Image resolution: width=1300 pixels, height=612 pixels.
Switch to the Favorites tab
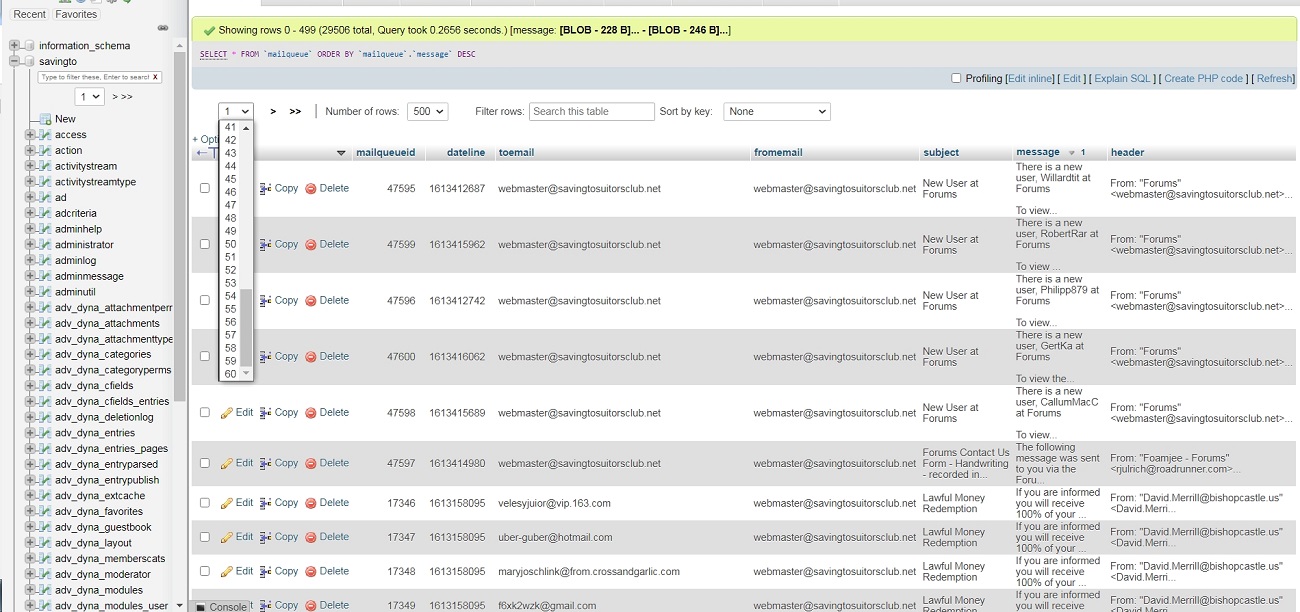point(76,14)
